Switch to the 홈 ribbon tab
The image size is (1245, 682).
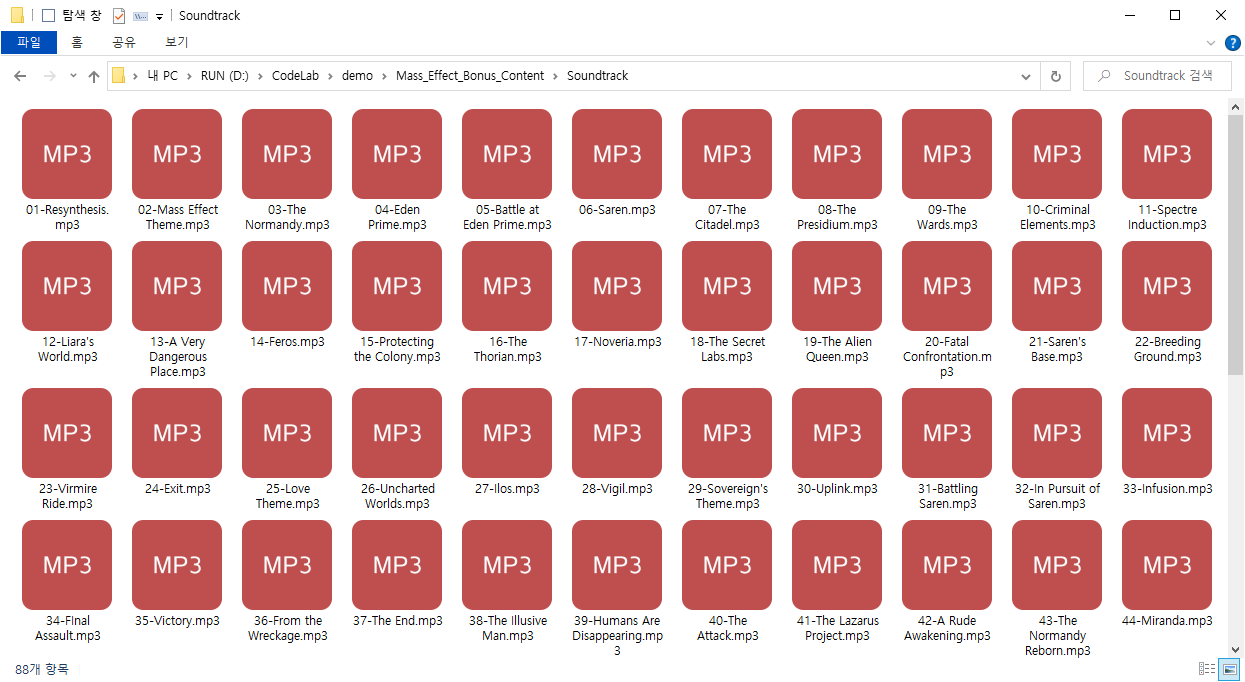77,42
